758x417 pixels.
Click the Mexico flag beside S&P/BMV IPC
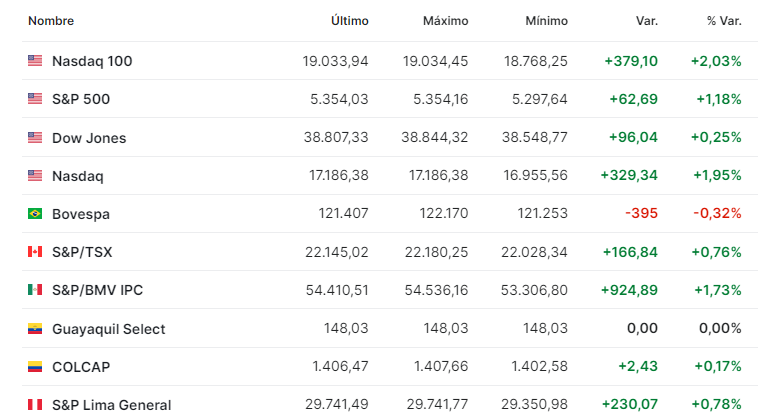35,289
